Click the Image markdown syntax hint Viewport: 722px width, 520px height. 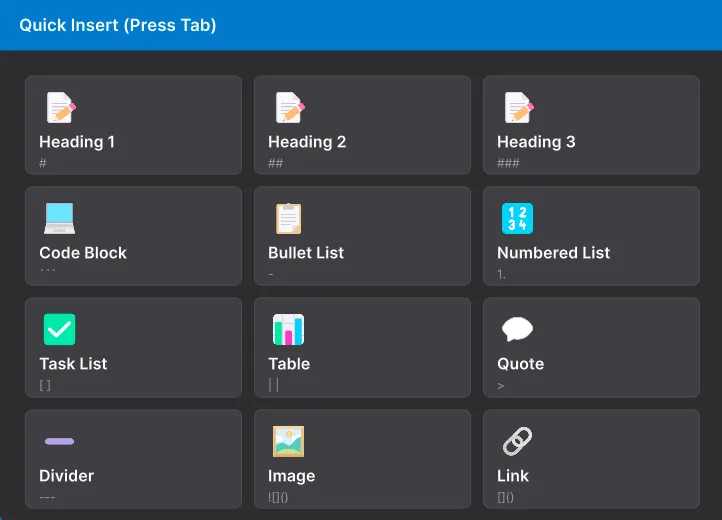coord(278,496)
